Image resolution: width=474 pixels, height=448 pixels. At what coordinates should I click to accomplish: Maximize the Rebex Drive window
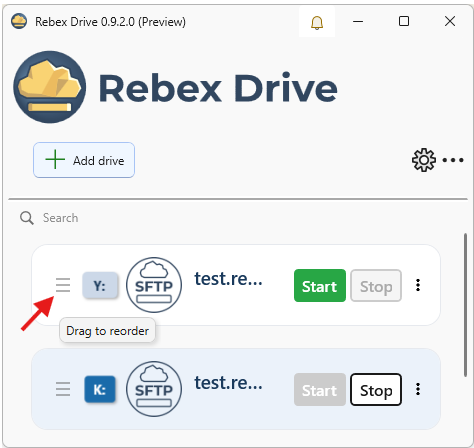pos(404,21)
